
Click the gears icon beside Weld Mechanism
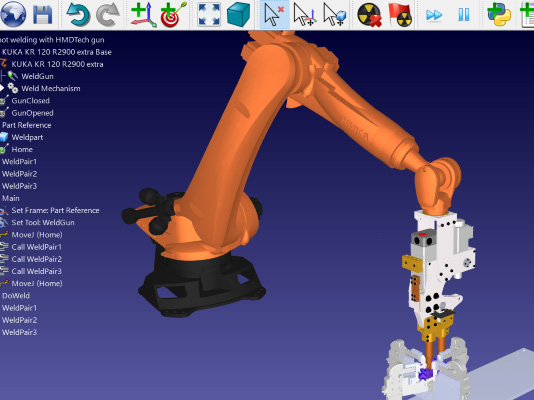click(x=13, y=88)
